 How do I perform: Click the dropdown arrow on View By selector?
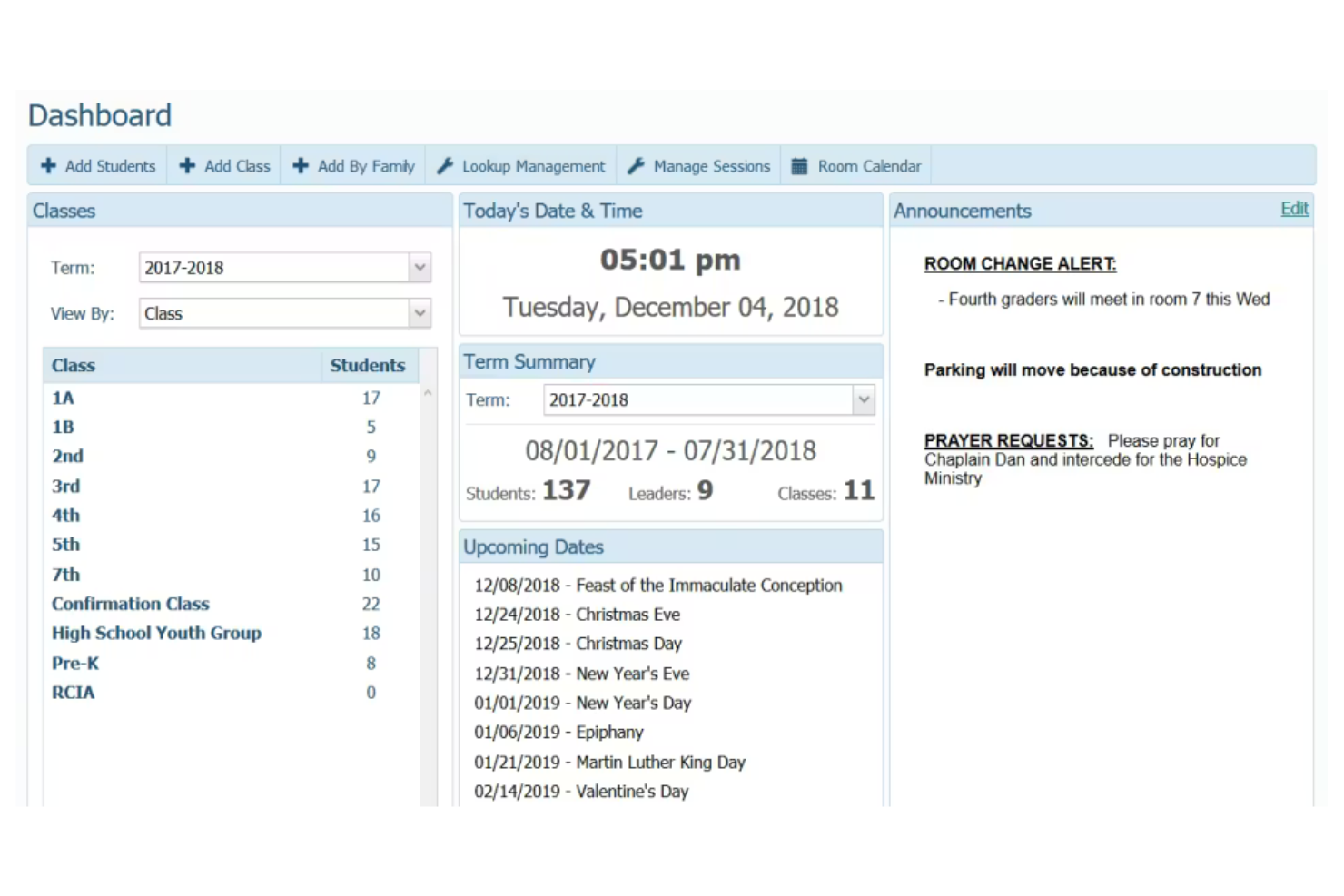point(420,313)
